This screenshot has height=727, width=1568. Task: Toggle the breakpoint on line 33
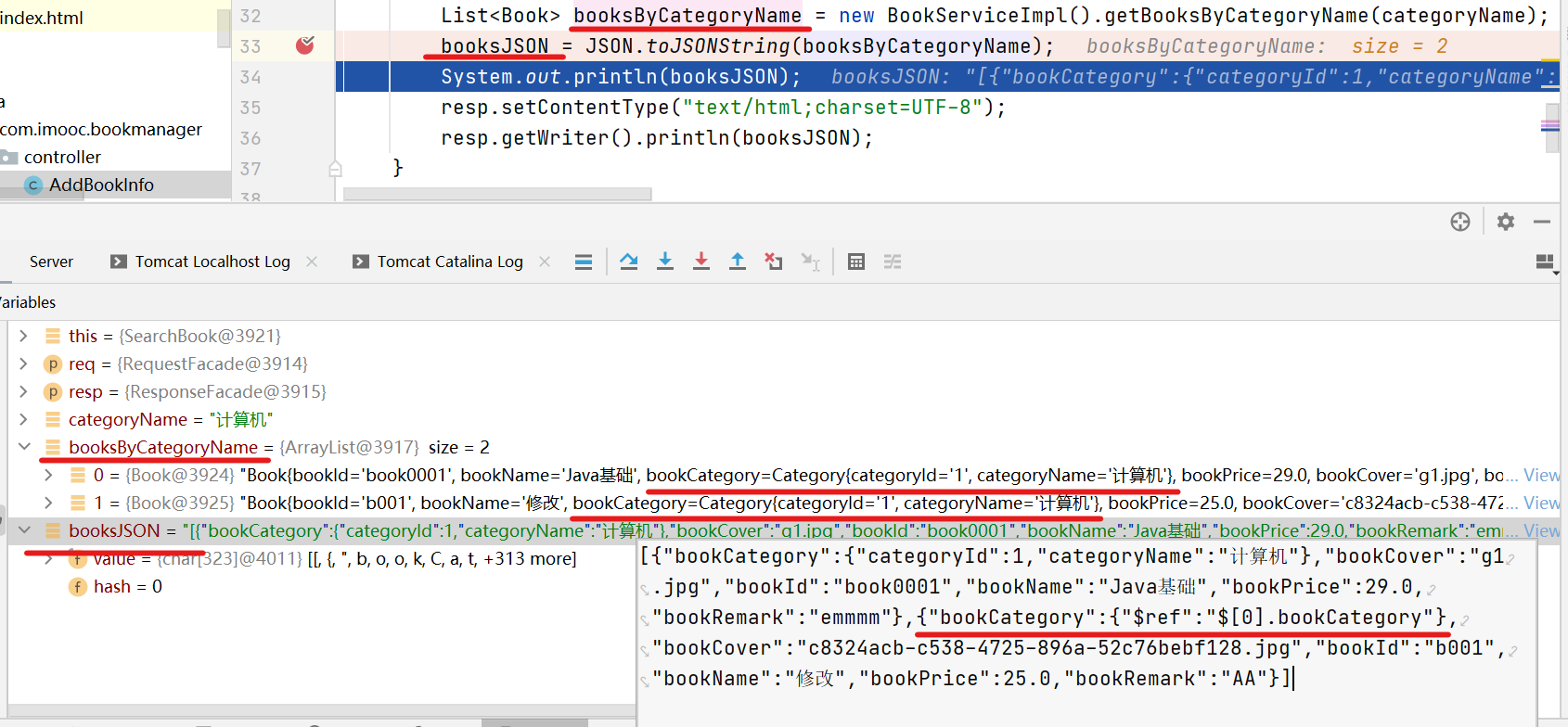tap(305, 45)
